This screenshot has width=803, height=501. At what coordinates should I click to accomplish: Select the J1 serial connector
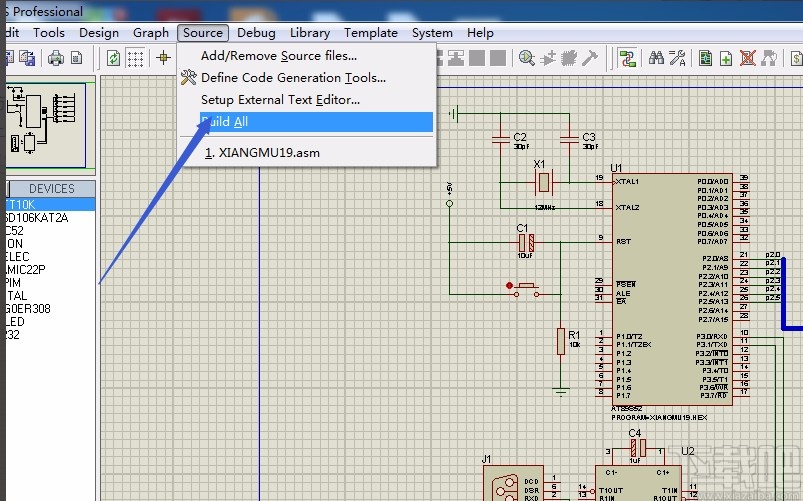[513, 483]
